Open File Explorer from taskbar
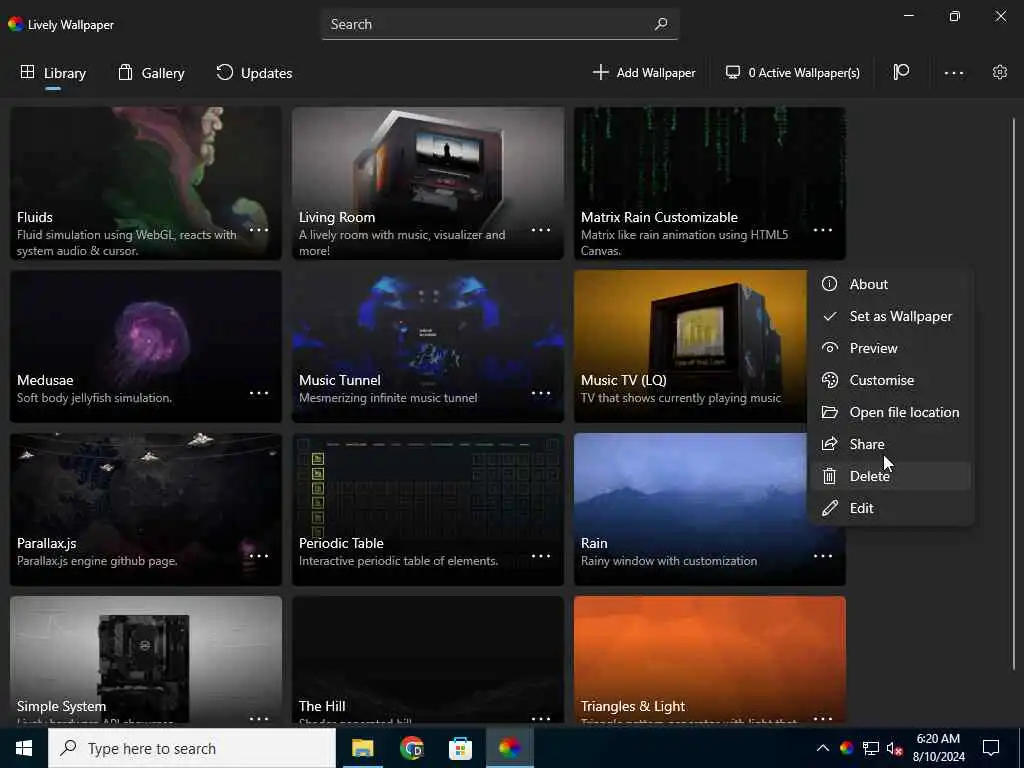 tap(362, 748)
